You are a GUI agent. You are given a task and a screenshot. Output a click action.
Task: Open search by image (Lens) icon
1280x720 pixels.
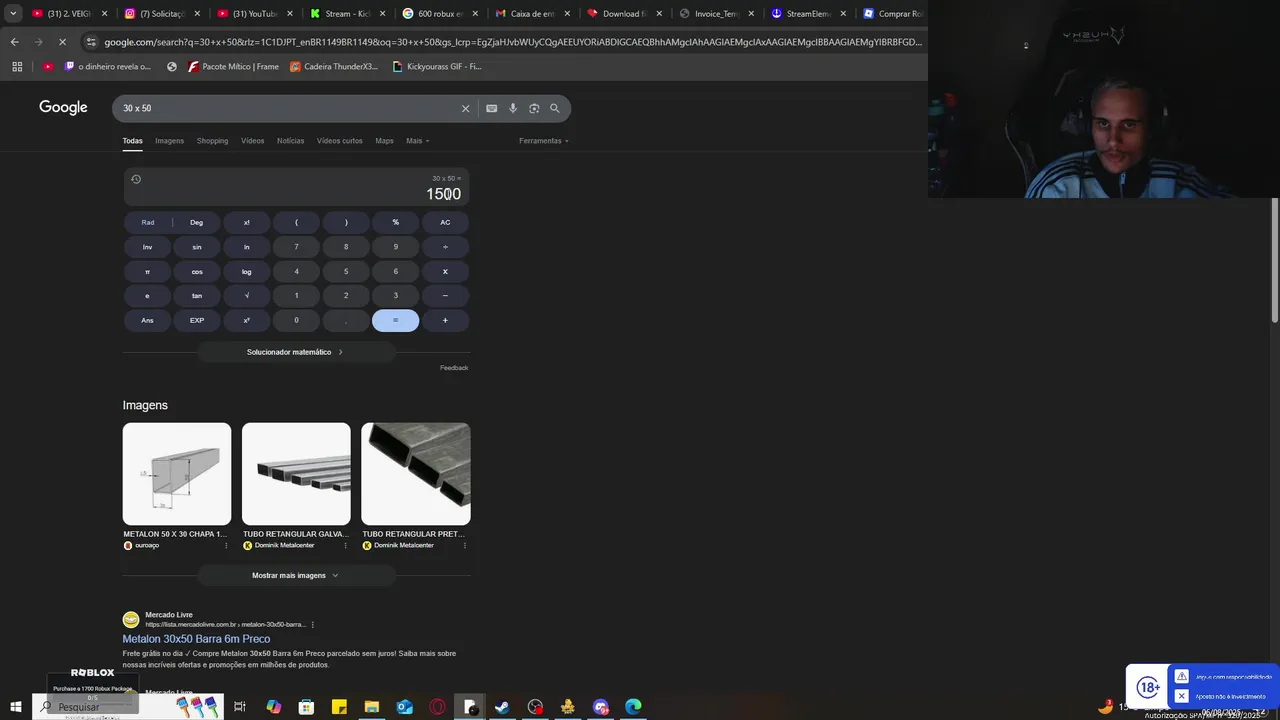pos(534,108)
